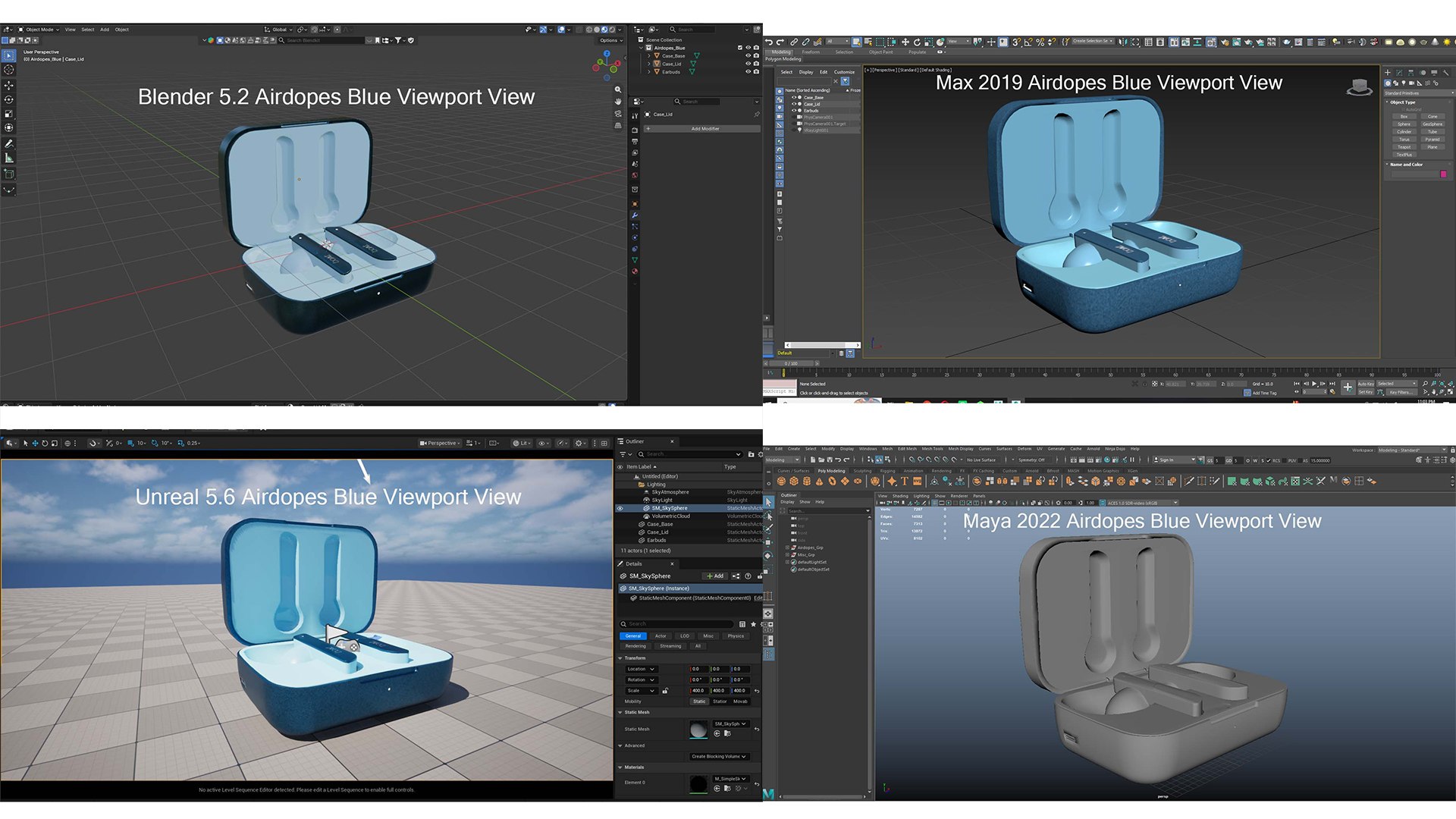Image resolution: width=1456 pixels, height=819 pixels.
Task: Open Blender Global orientation dropdown
Action: (278, 30)
